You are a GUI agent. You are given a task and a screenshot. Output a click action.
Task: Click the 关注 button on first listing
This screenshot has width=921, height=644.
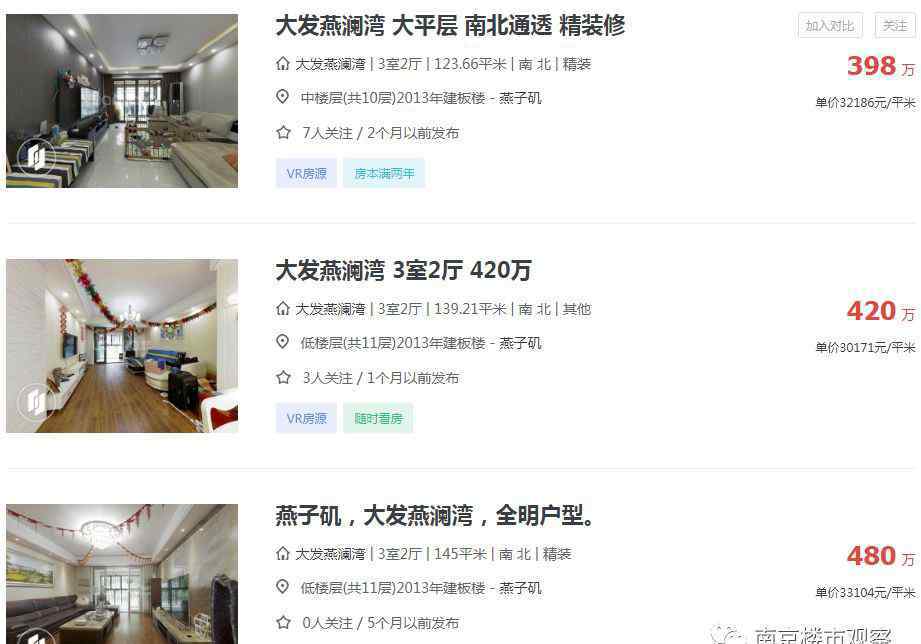[x=895, y=25]
